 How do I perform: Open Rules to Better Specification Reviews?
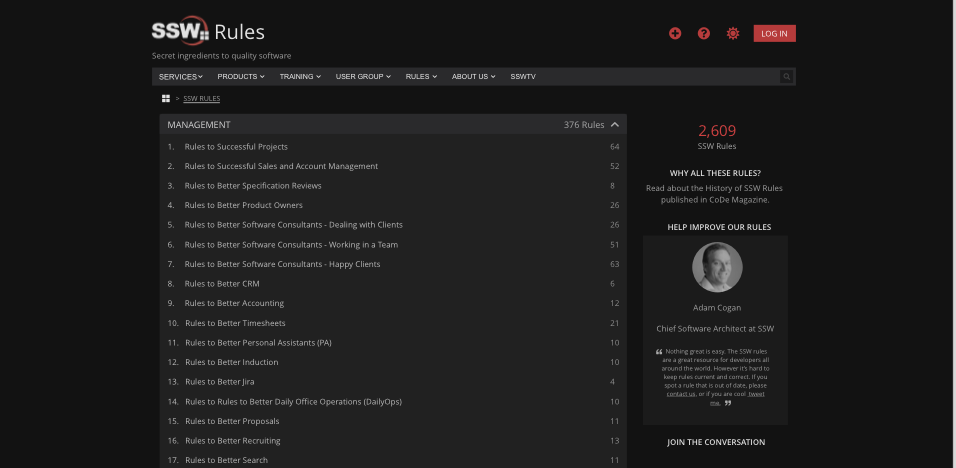[x=253, y=186]
